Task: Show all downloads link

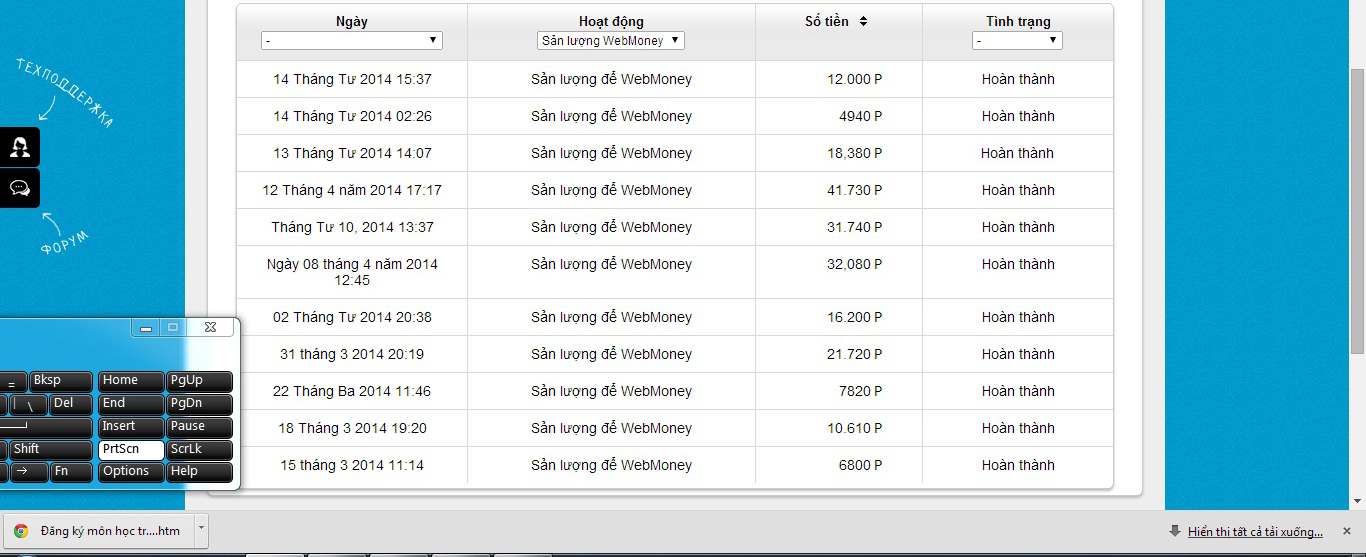Action: tap(1255, 531)
